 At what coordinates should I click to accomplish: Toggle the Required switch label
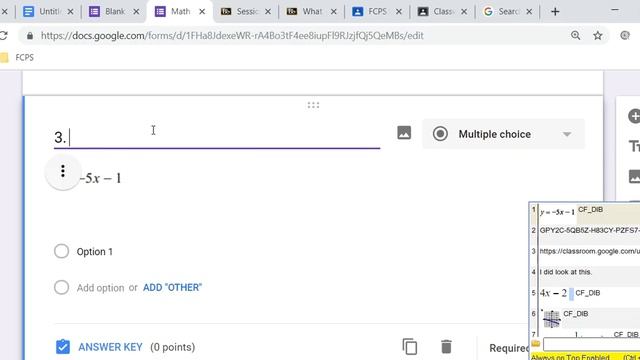coord(509,348)
